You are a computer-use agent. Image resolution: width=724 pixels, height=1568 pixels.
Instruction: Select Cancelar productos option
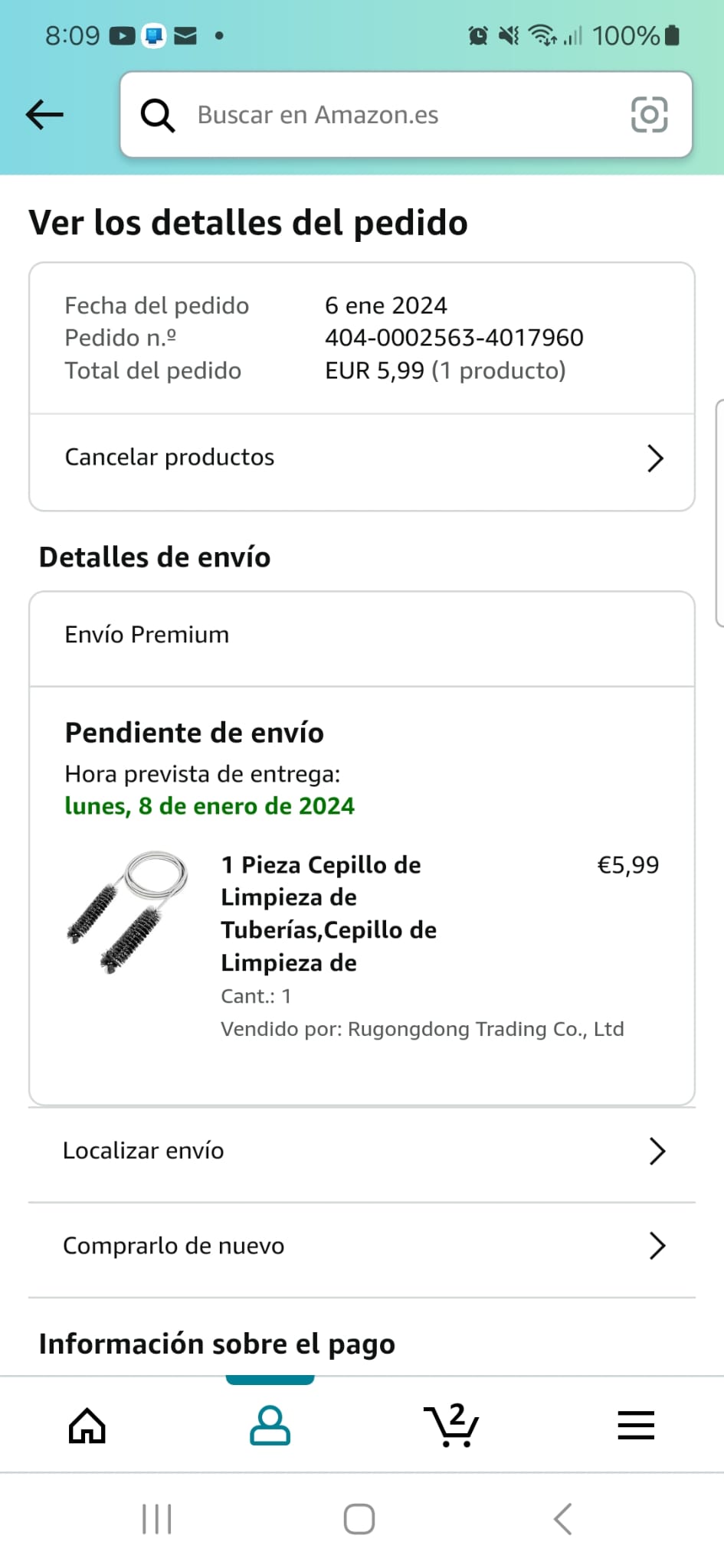[169, 457]
